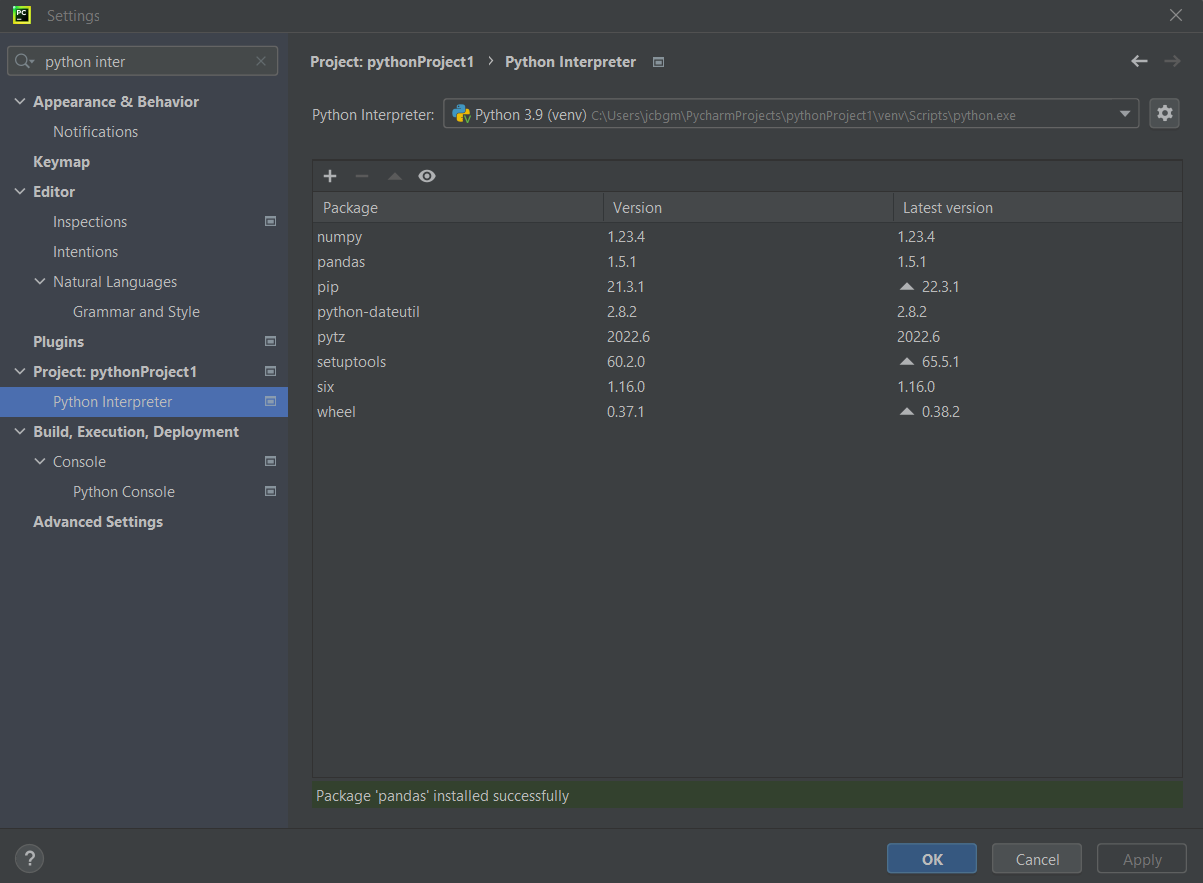
Task: Close the Settings dialog window
Action: [x=1175, y=15]
